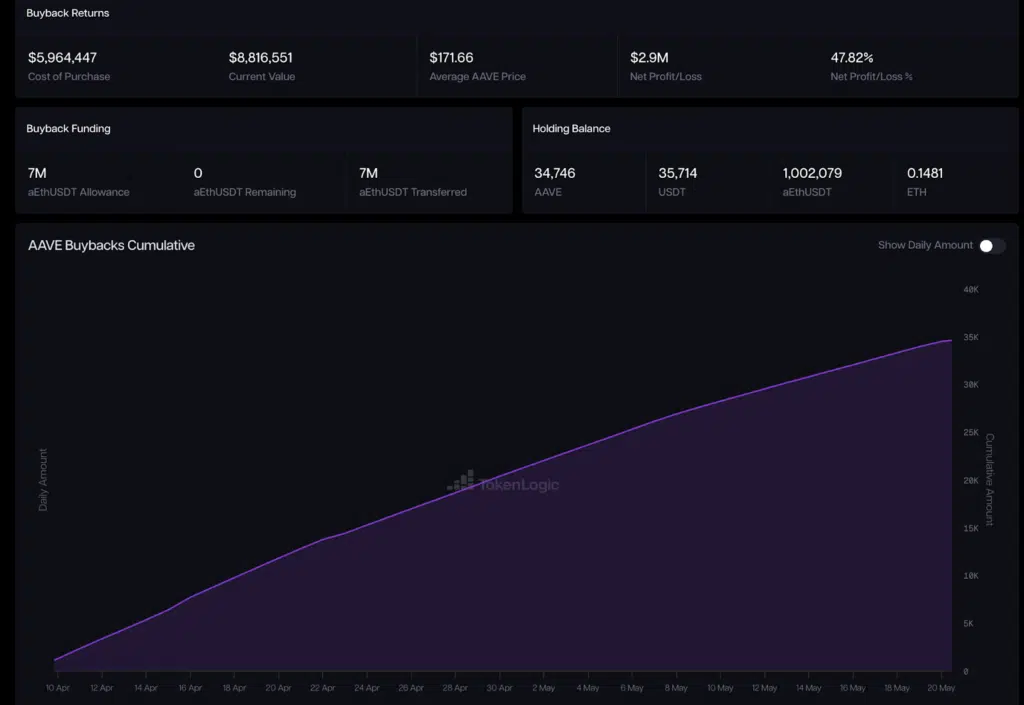Click the 5K y-axis label
Viewport: 1024px width, 705px height.
tap(968, 623)
